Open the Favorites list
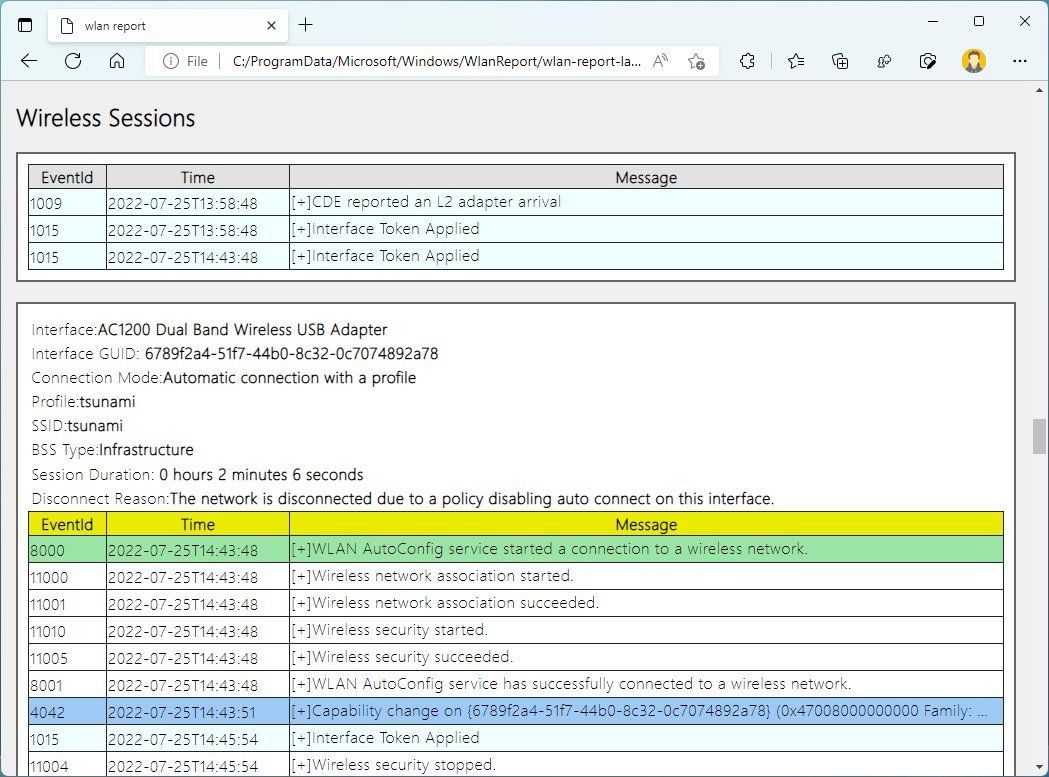The image size is (1049, 777). 795,61
